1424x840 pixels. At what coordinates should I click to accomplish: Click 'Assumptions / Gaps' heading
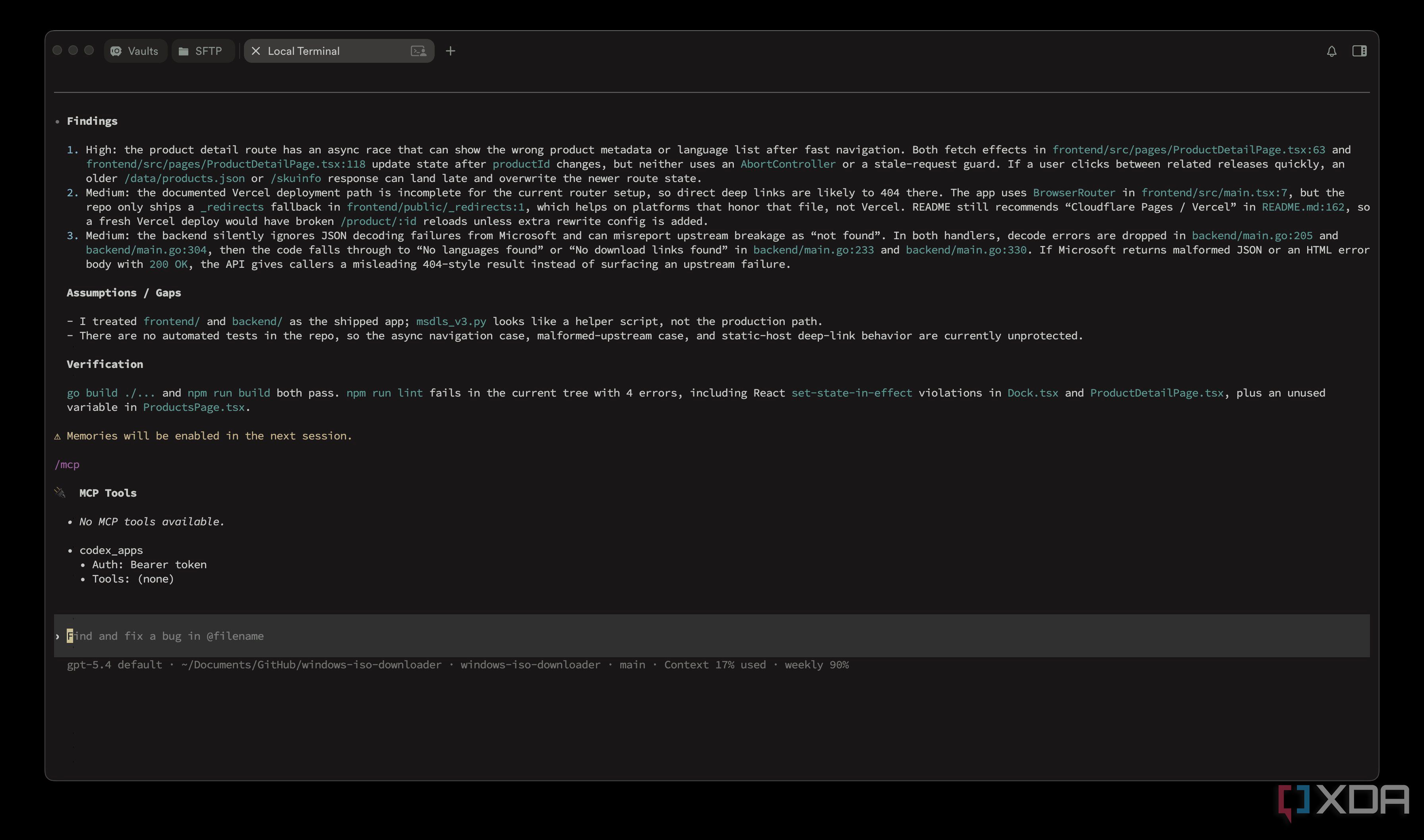click(x=124, y=292)
